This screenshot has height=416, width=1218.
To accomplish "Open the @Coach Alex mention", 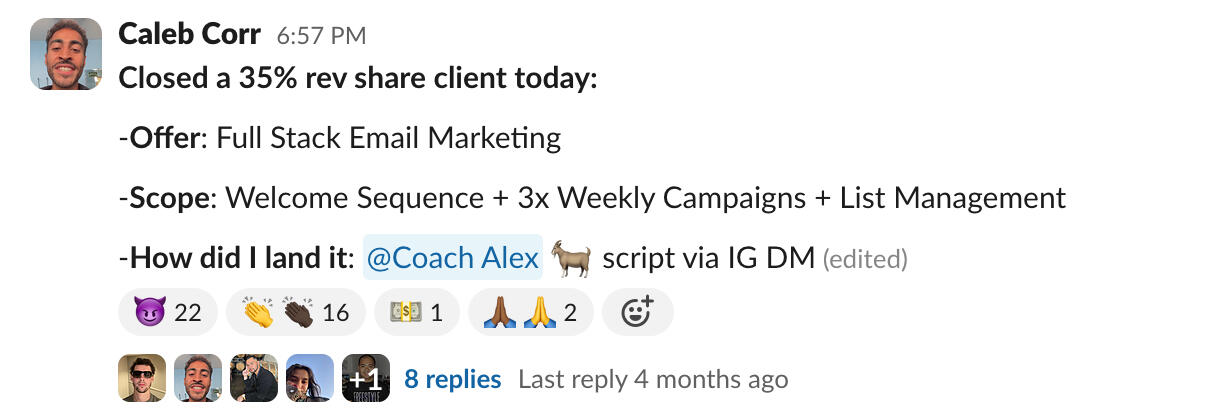I will (x=452, y=258).
